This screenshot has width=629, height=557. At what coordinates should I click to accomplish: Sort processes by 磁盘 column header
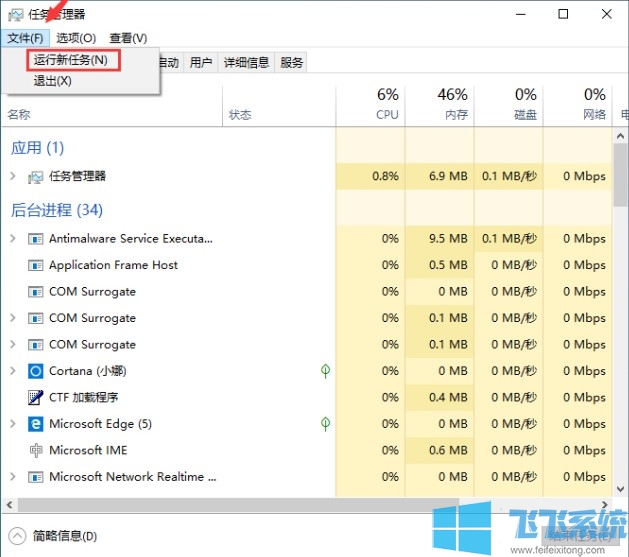509,105
